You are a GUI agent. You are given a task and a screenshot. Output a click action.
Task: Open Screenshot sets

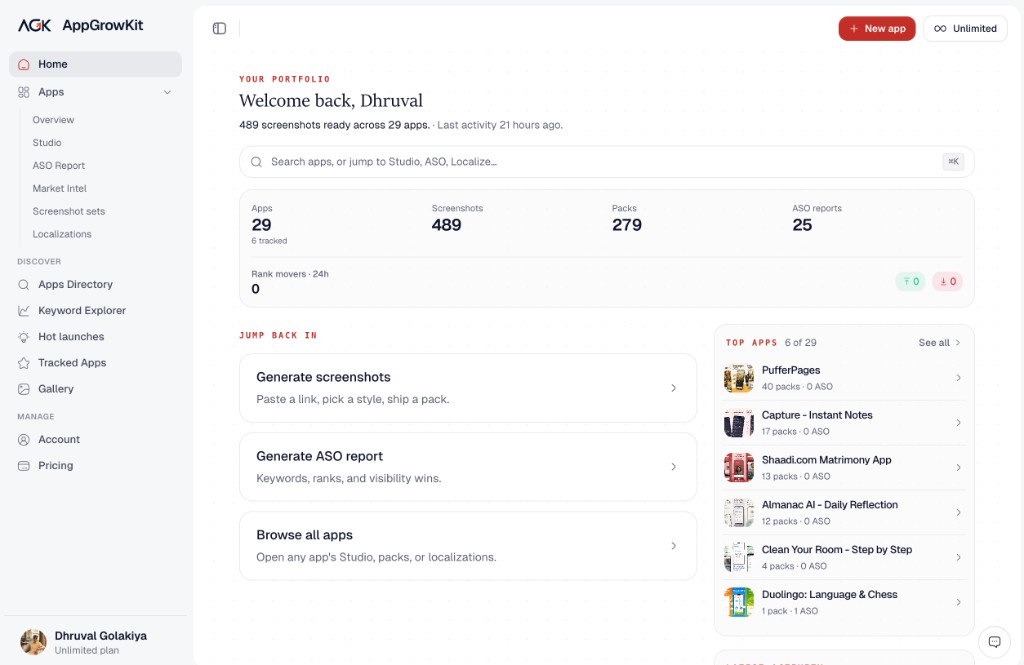point(69,211)
